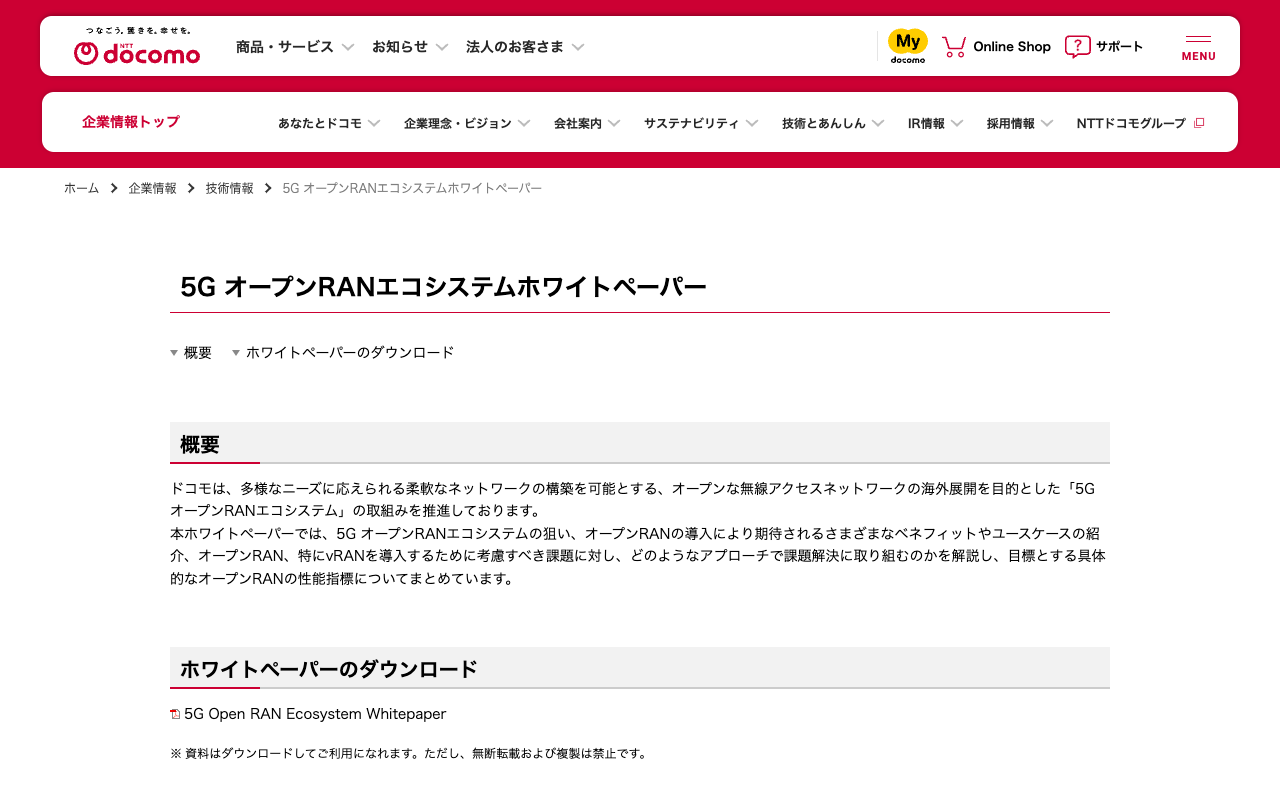The image size is (1280, 800).
Task: Expand the 技術とあんしん submenu chevron
Action: click(x=878, y=123)
